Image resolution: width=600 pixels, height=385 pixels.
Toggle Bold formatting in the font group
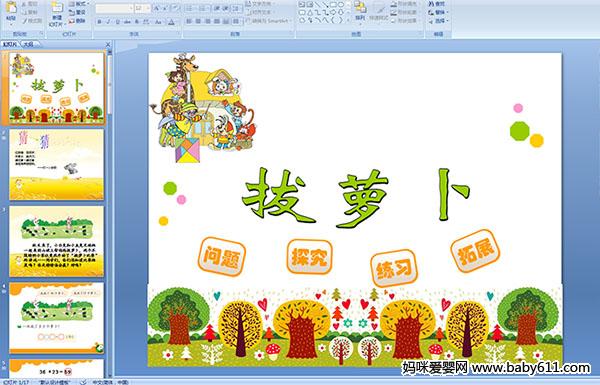coord(99,22)
